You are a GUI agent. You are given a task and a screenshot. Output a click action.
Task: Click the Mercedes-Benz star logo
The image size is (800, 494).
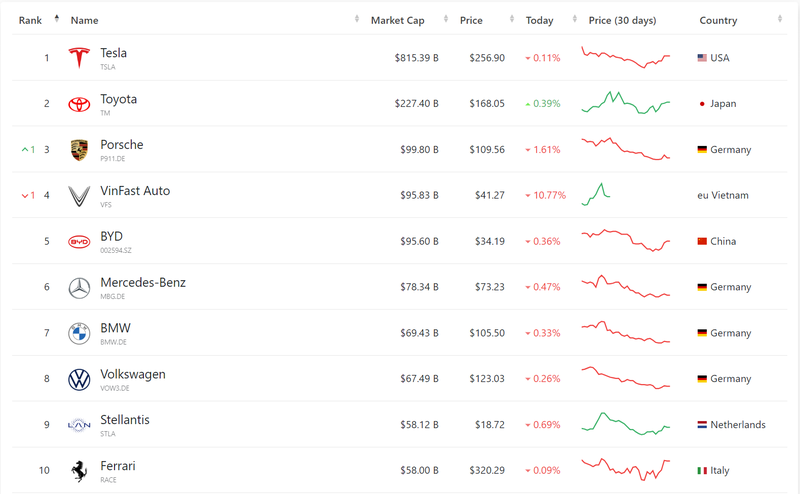(79, 288)
